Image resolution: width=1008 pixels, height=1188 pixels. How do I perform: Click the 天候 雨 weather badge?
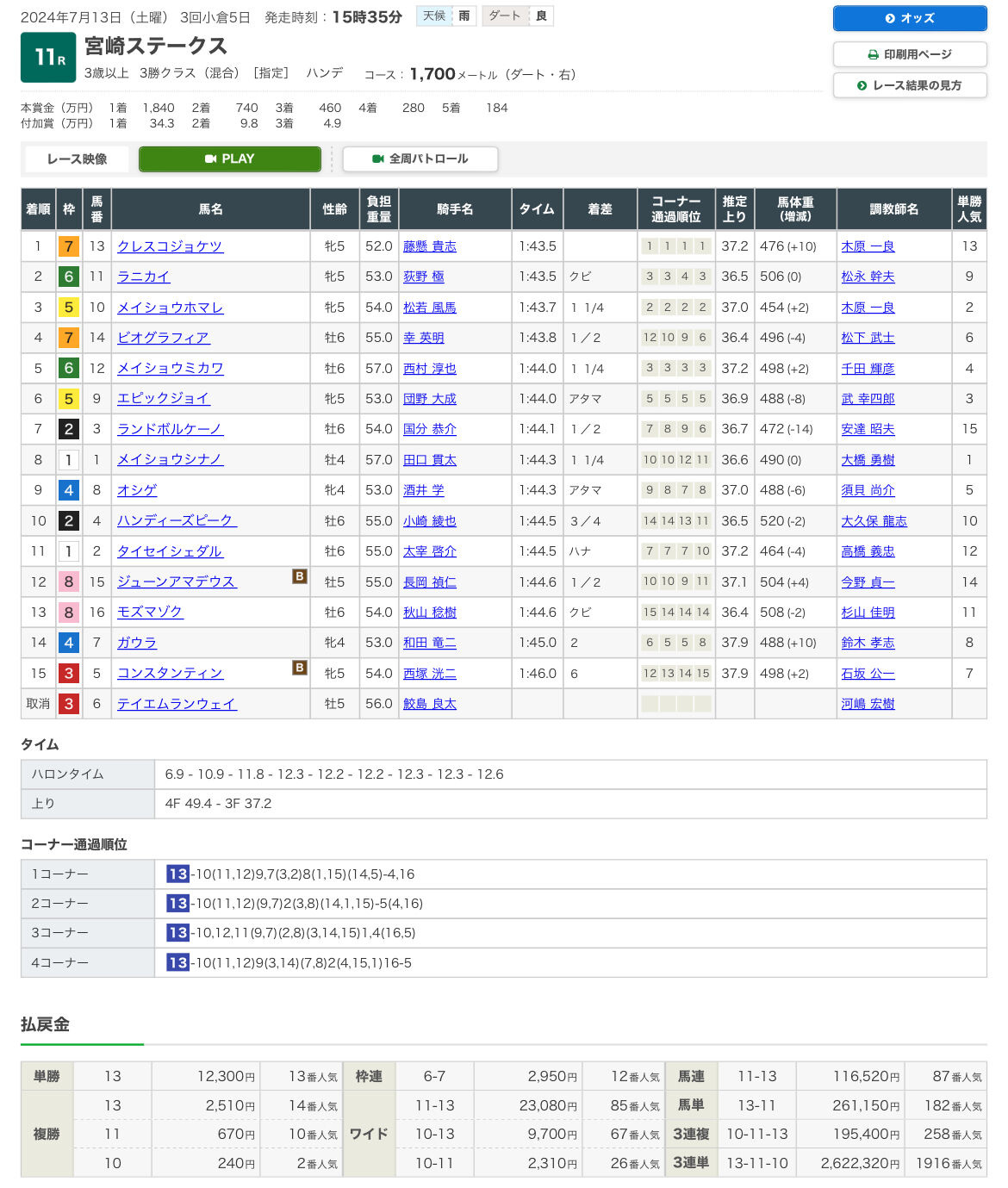446,16
